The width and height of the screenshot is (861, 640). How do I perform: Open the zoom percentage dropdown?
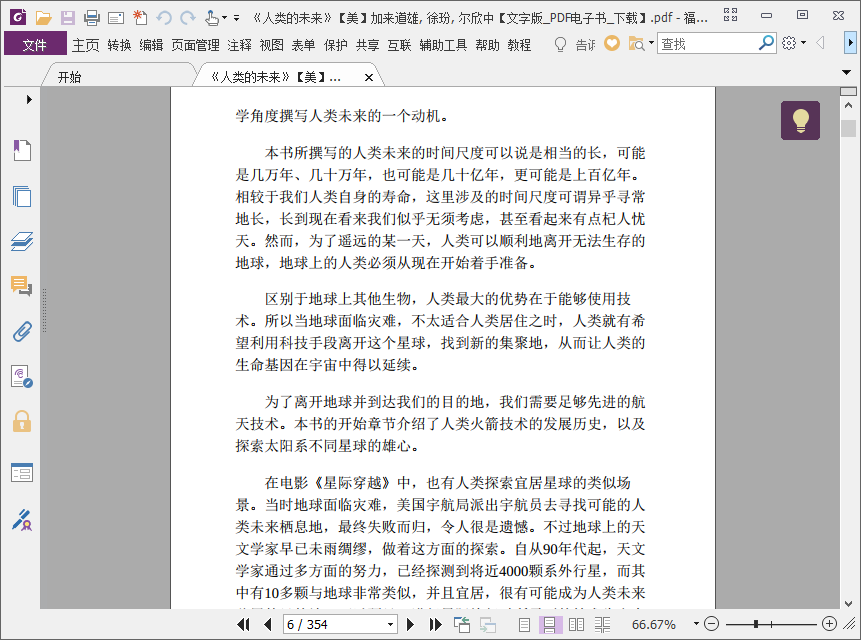696,624
